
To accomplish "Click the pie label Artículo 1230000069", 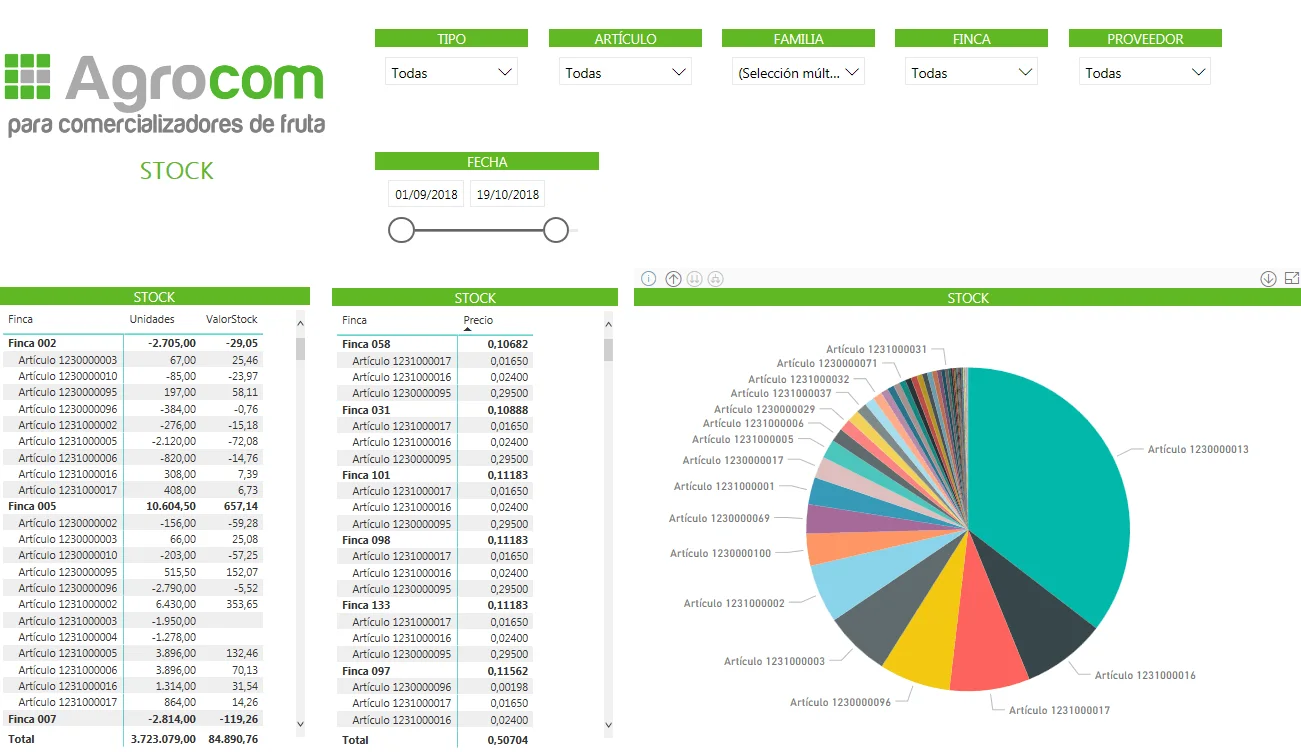I will click(719, 518).
